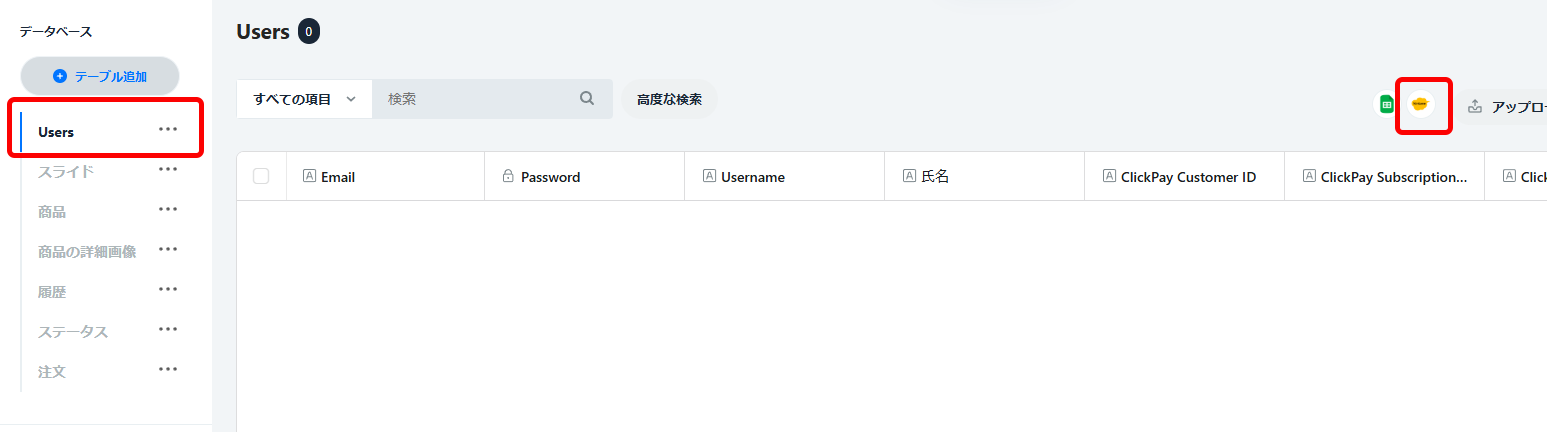Click the text-type icon beside 氏名

(x=909, y=176)
